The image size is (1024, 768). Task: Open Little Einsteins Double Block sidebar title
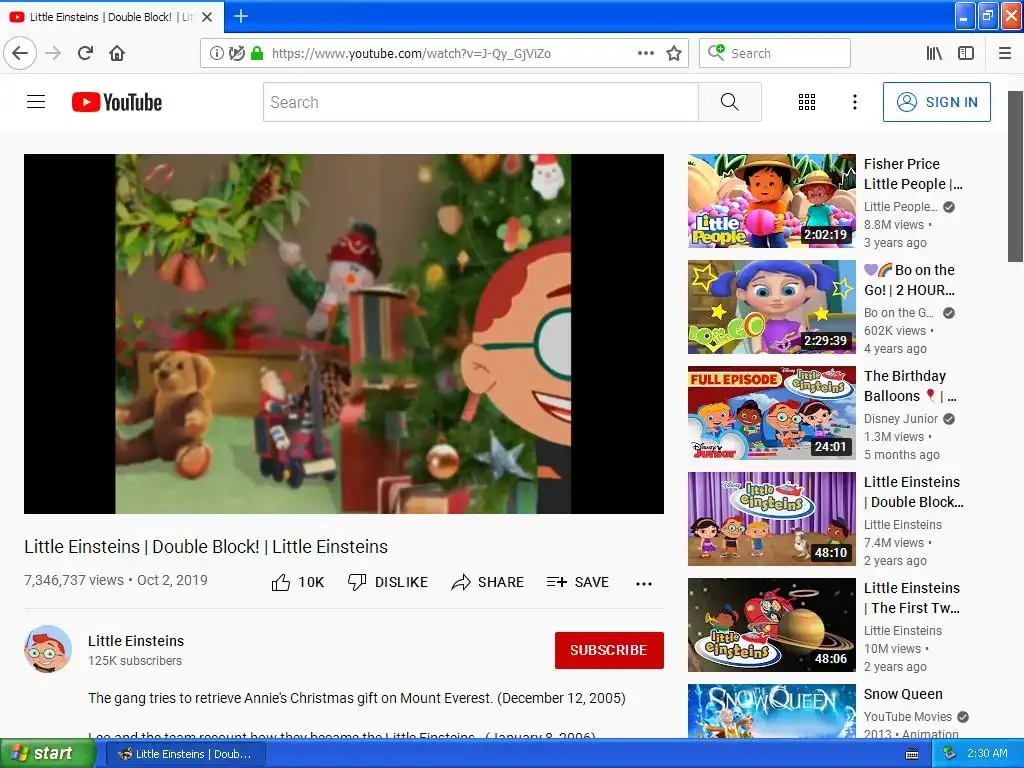pyautogui.click(x=914, y=492)
